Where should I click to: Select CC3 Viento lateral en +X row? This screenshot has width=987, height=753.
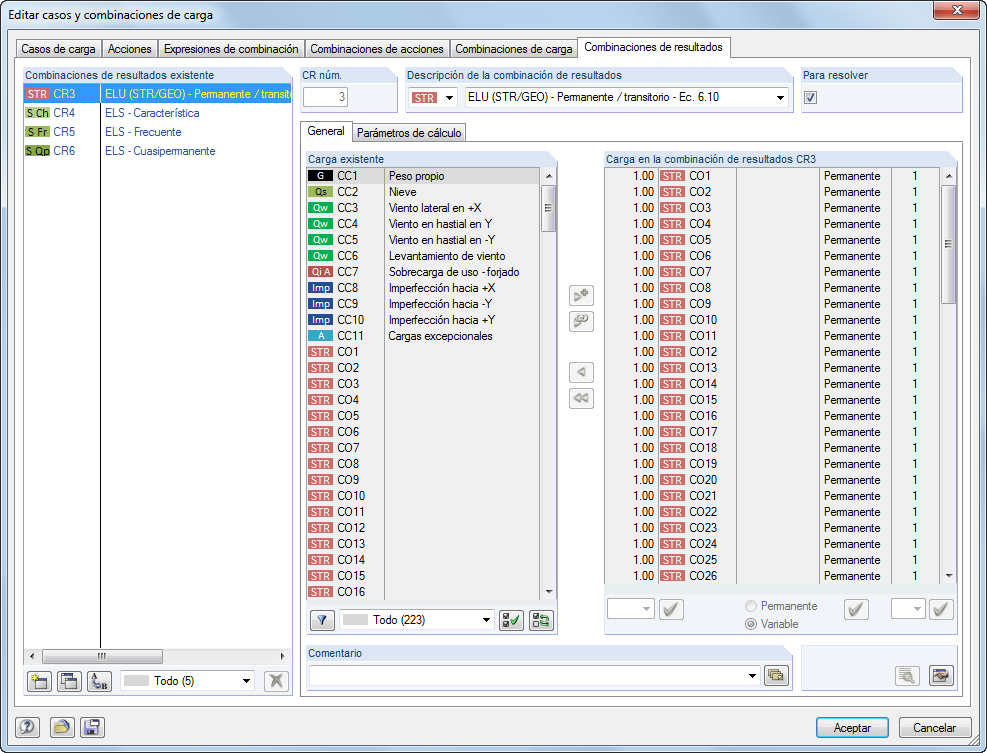point(423,208)
